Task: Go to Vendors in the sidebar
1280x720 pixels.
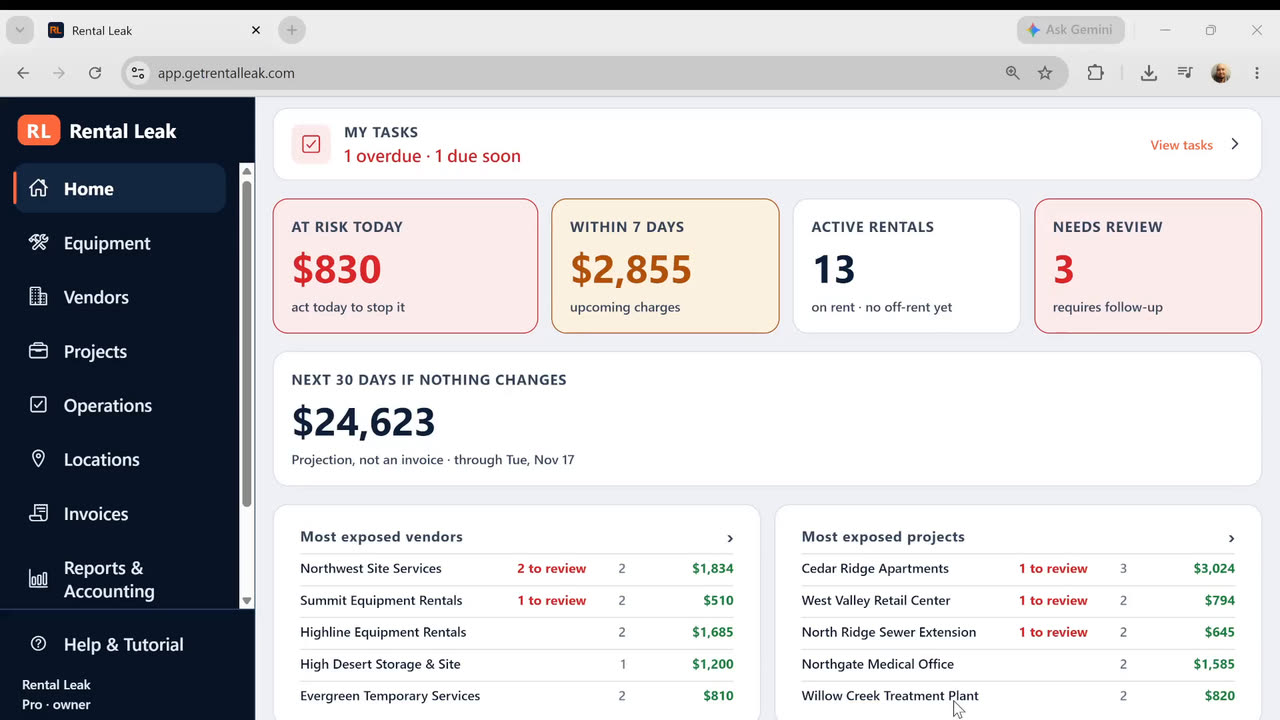Action: (x=120, y=297)
